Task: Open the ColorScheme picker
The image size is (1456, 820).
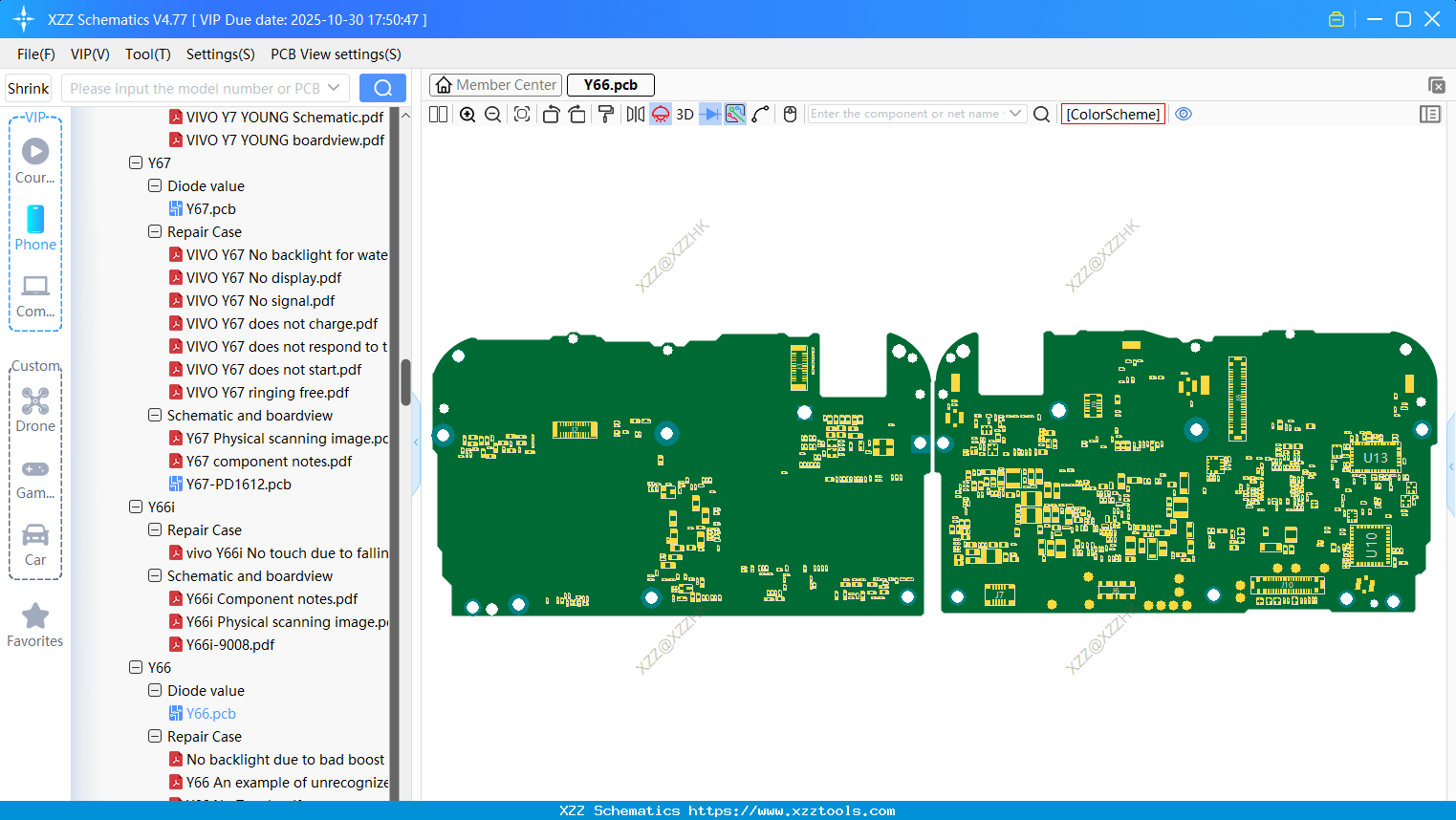Action: tap(1113, 115)
